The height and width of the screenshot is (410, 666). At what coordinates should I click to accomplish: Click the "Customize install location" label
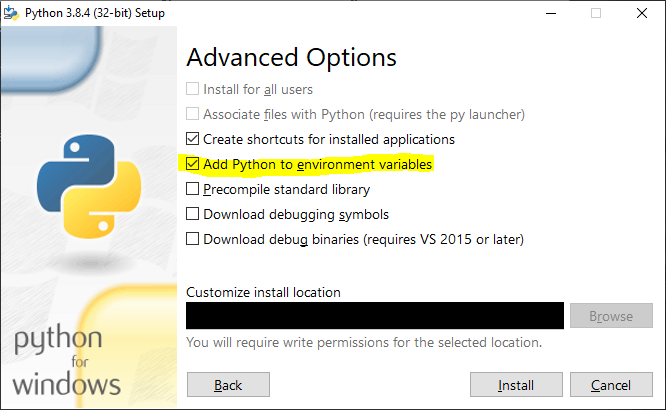coord(263,292)
